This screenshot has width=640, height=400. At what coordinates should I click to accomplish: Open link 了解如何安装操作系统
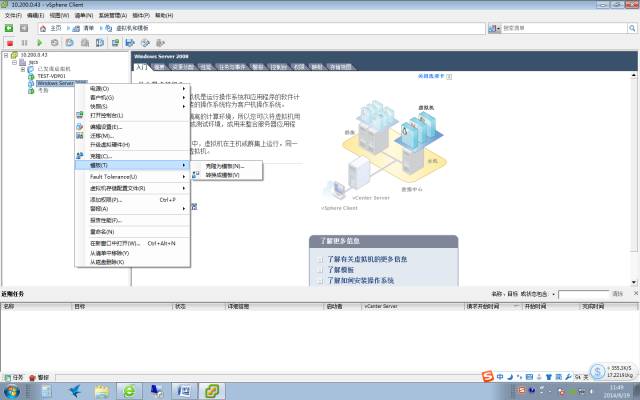[x=361, y=280]
